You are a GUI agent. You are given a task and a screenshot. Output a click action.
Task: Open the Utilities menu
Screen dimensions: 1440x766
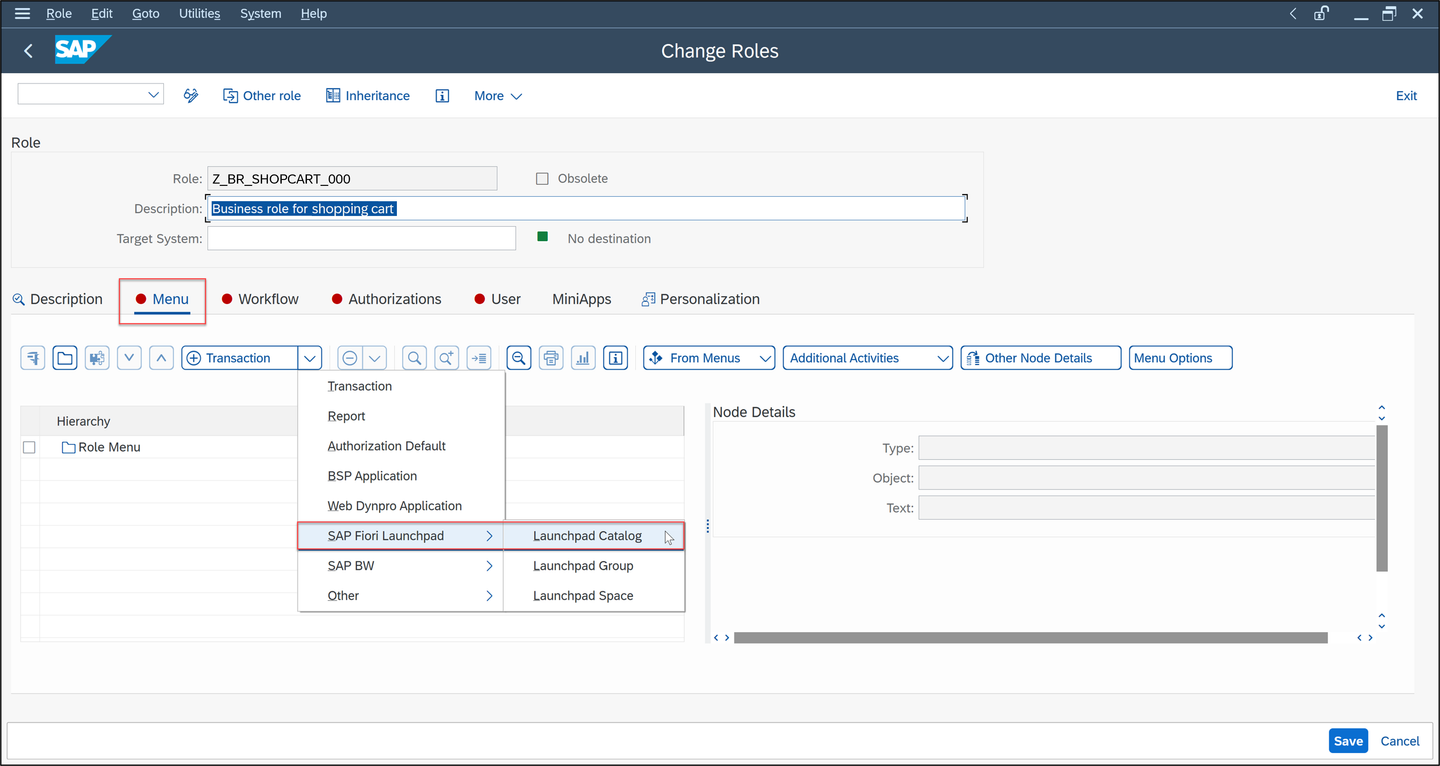(200, 14)
